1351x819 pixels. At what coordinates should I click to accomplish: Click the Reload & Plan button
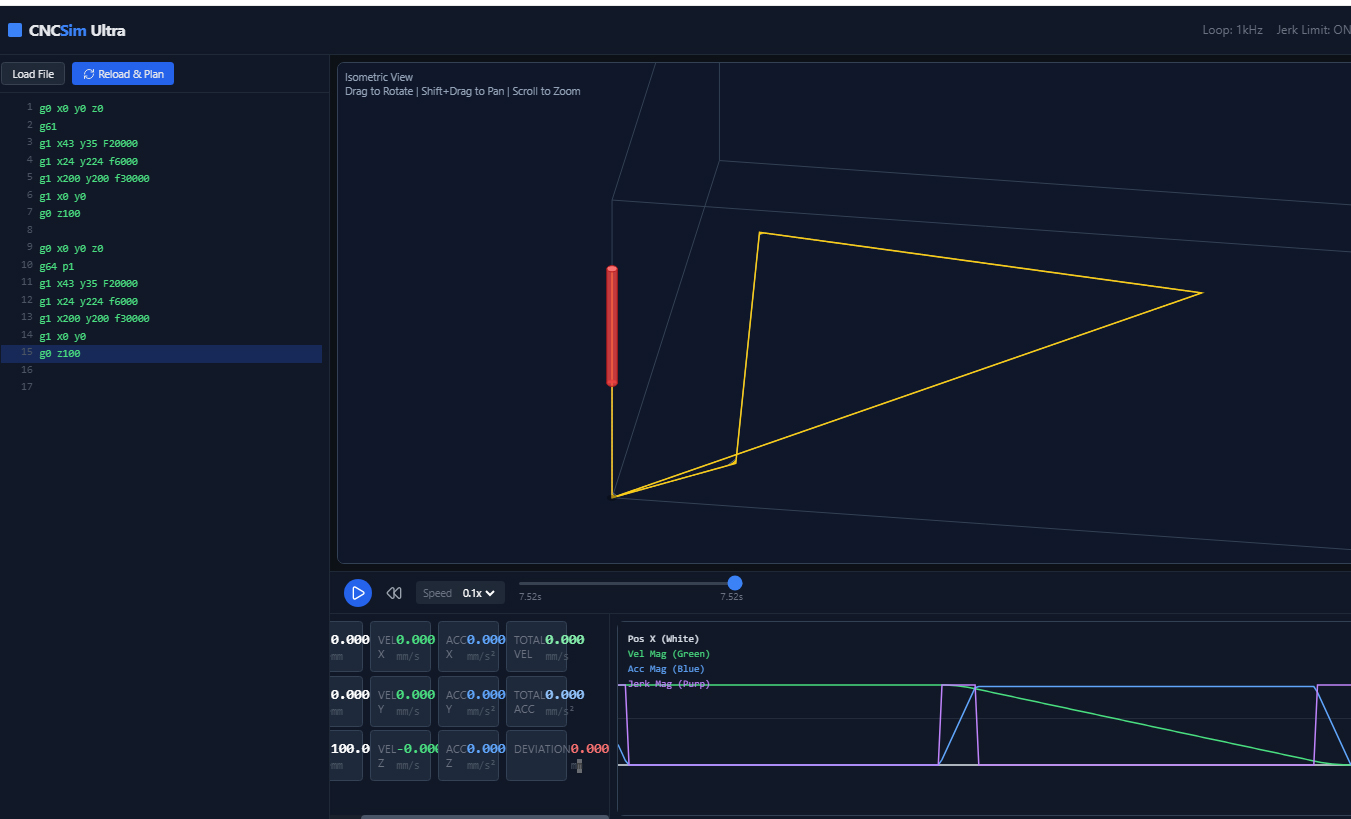(x=123, y=74)
